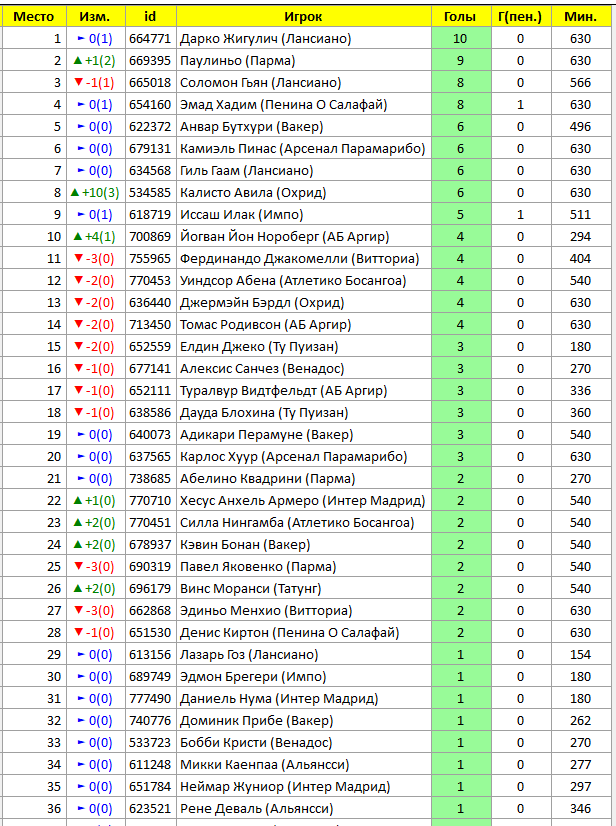
Task: Click id cell 534585
Action: 151,192
